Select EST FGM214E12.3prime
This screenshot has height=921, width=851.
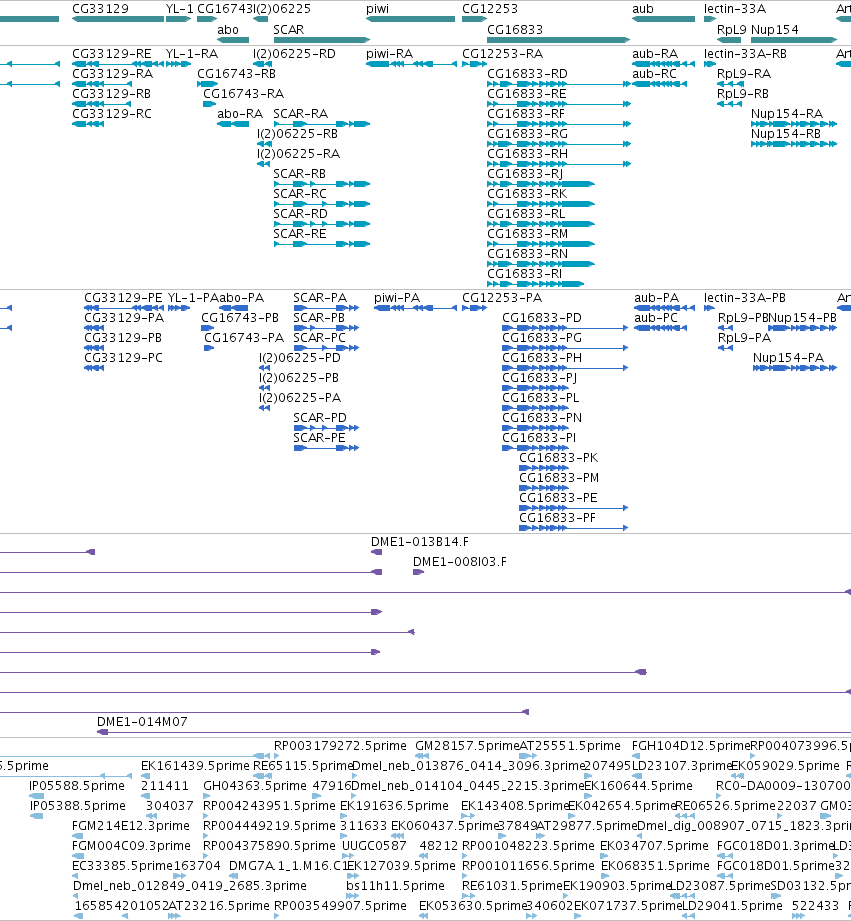[131, 825]
